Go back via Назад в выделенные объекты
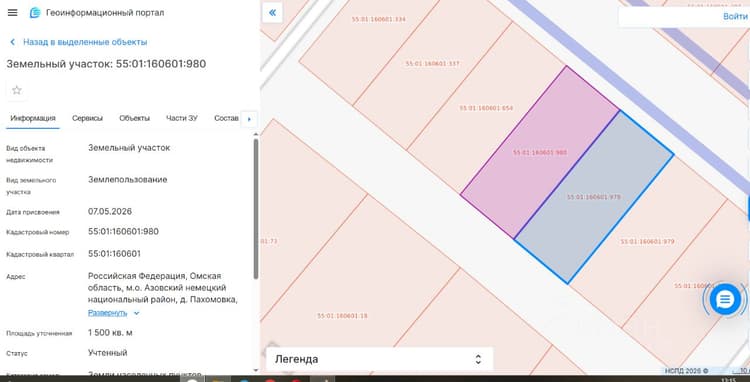The image size is (750, 382). tap(85, 42)
